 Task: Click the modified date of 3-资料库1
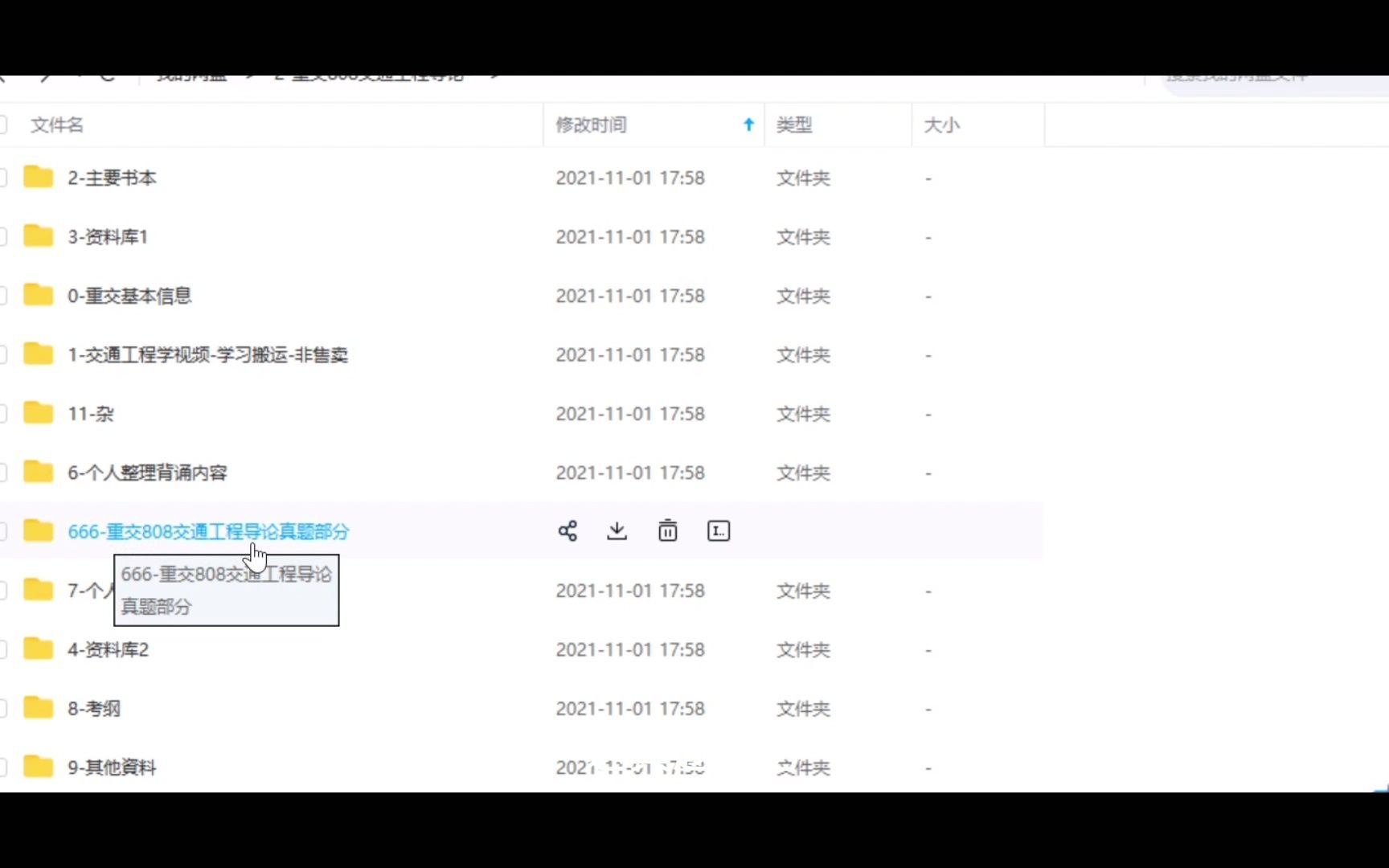tap(630, 237)
